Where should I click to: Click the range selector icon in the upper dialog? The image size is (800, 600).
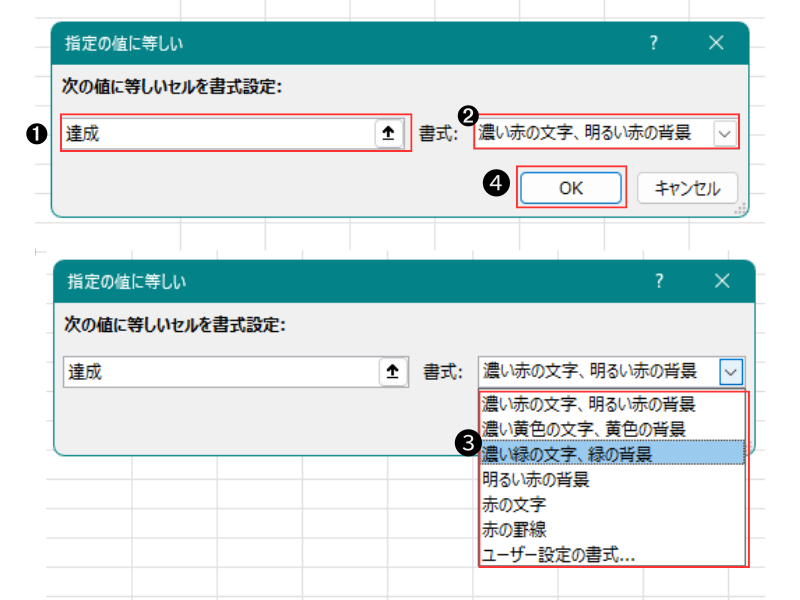[x=388, y=133]
